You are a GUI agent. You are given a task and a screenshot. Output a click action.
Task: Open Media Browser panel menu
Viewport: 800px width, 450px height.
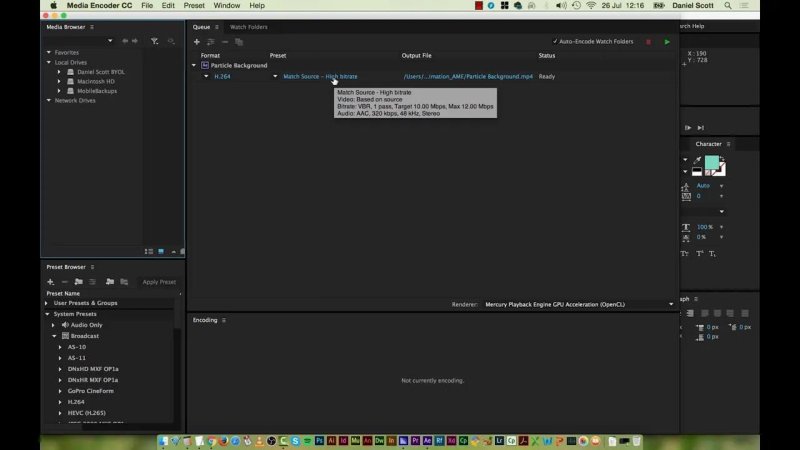(x=92, y=27)
